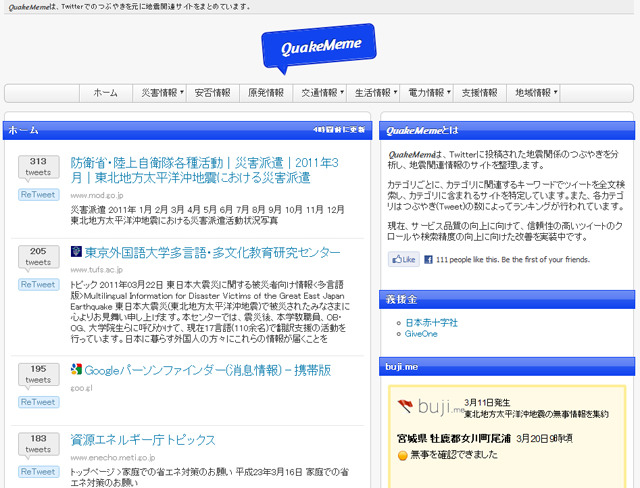The height and width of the screenshot is (488, 640).
Task: Open the 生活情報 menu
Action: (x=373, y=93)
